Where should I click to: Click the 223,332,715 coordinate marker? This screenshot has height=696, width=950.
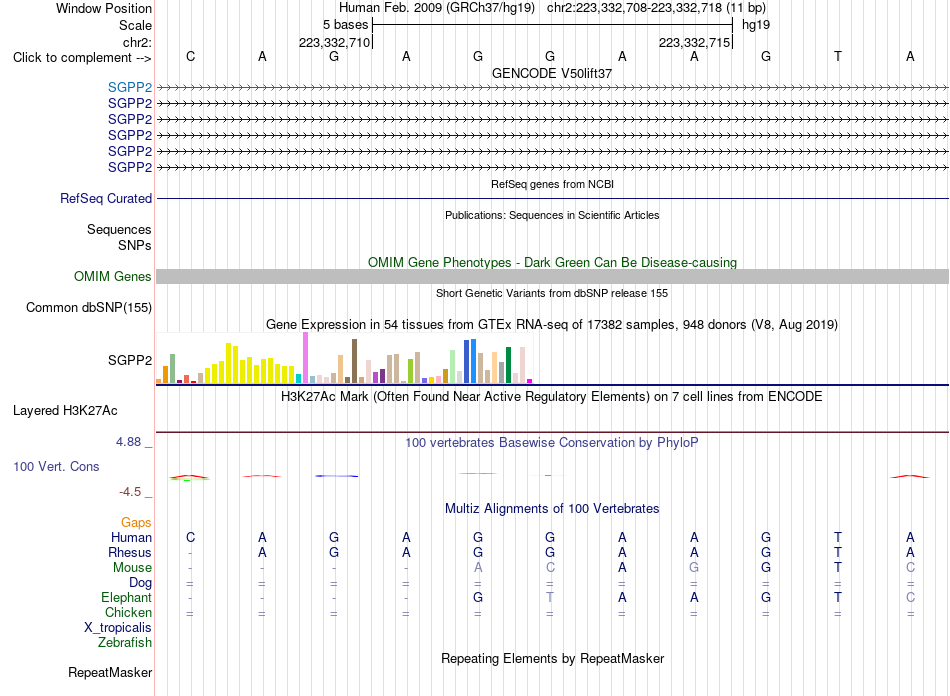694,42
